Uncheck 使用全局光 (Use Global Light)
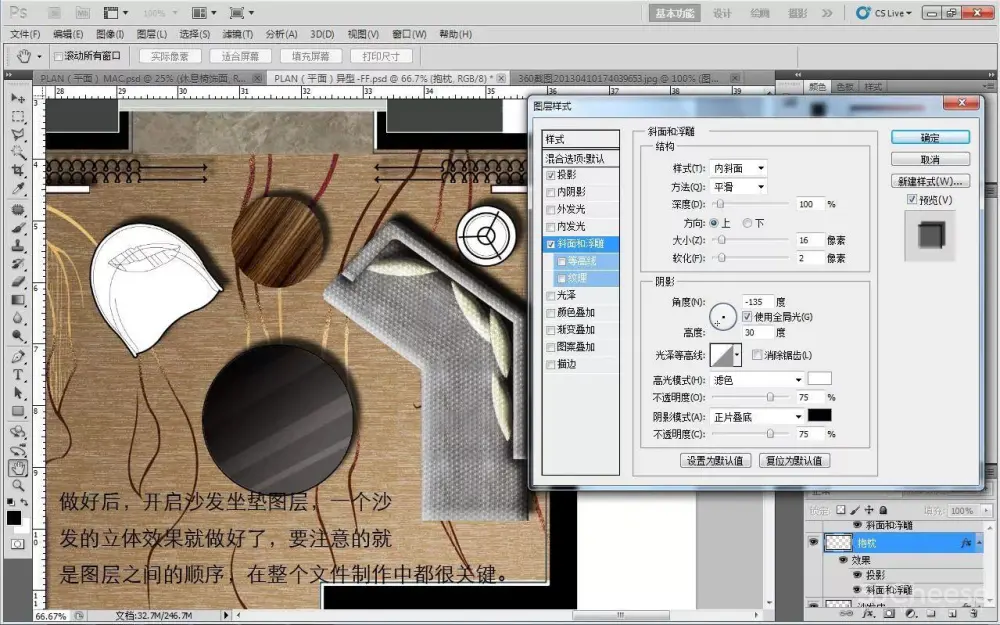Viewport: 1000px width, 625px height. (747, 316)
